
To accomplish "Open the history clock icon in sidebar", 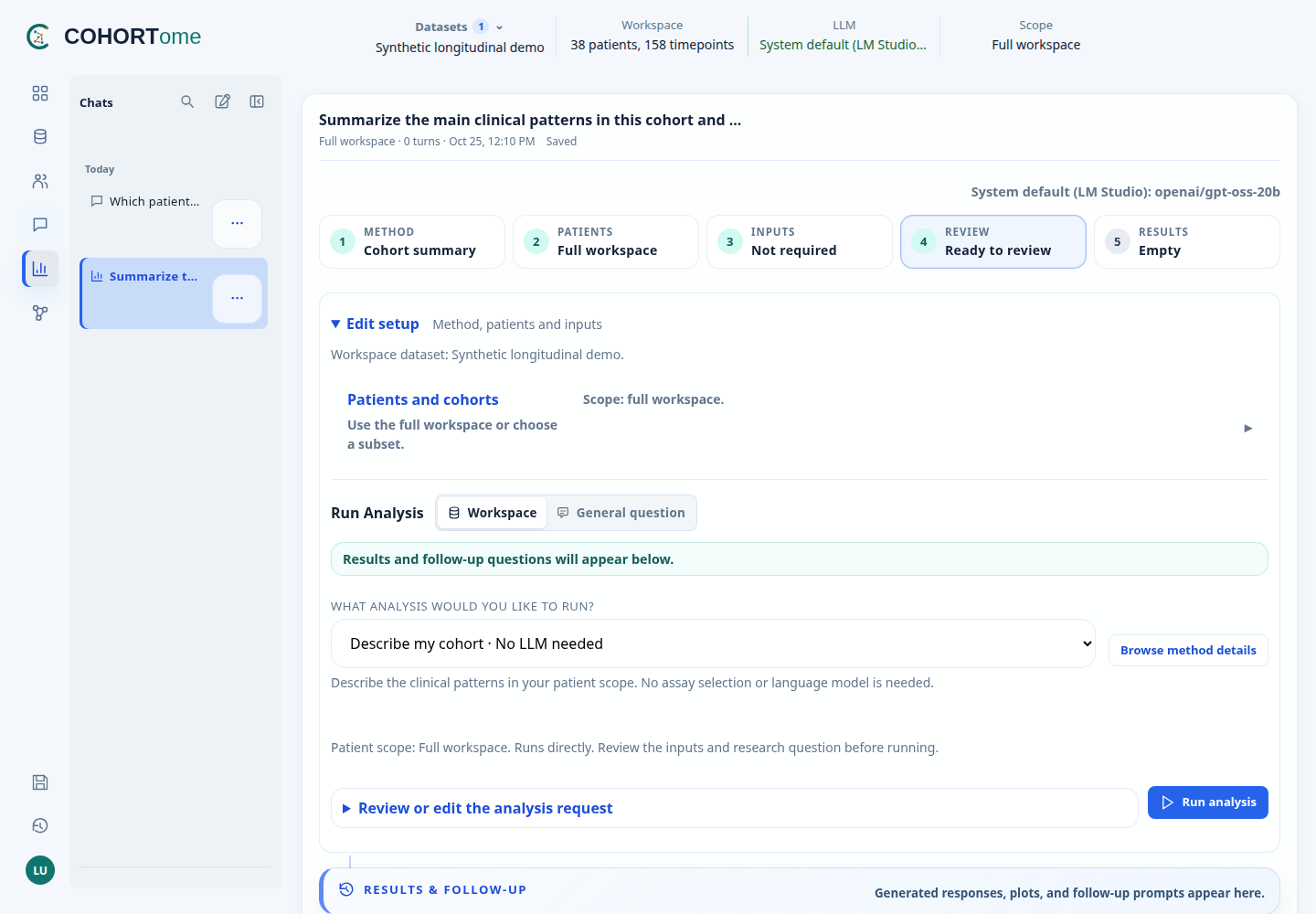I will [x=40, y=826].
